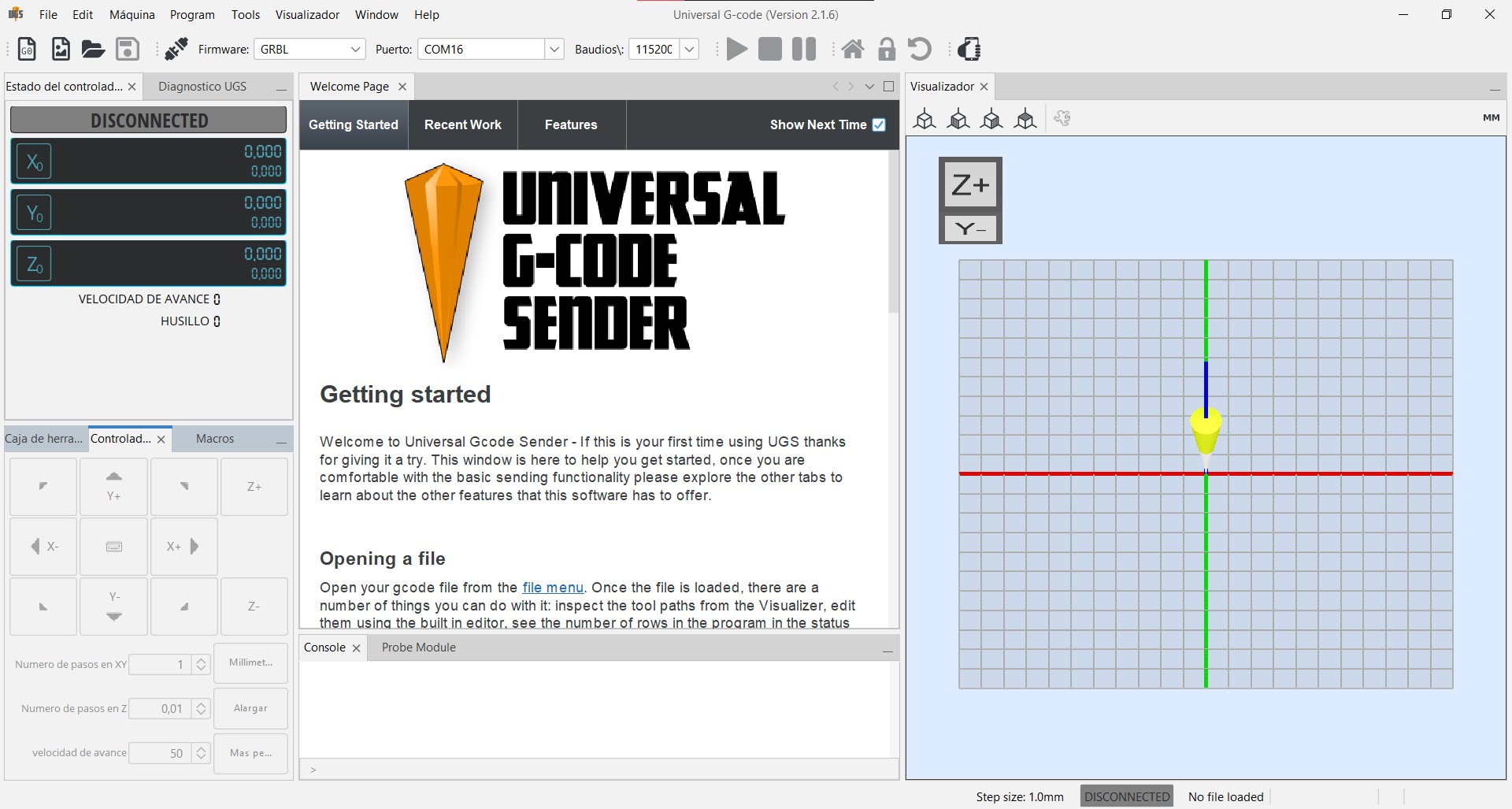Click the Y- view cube face
The width and height of the screenshot is (1512, 809).
[x=970, y=229]
